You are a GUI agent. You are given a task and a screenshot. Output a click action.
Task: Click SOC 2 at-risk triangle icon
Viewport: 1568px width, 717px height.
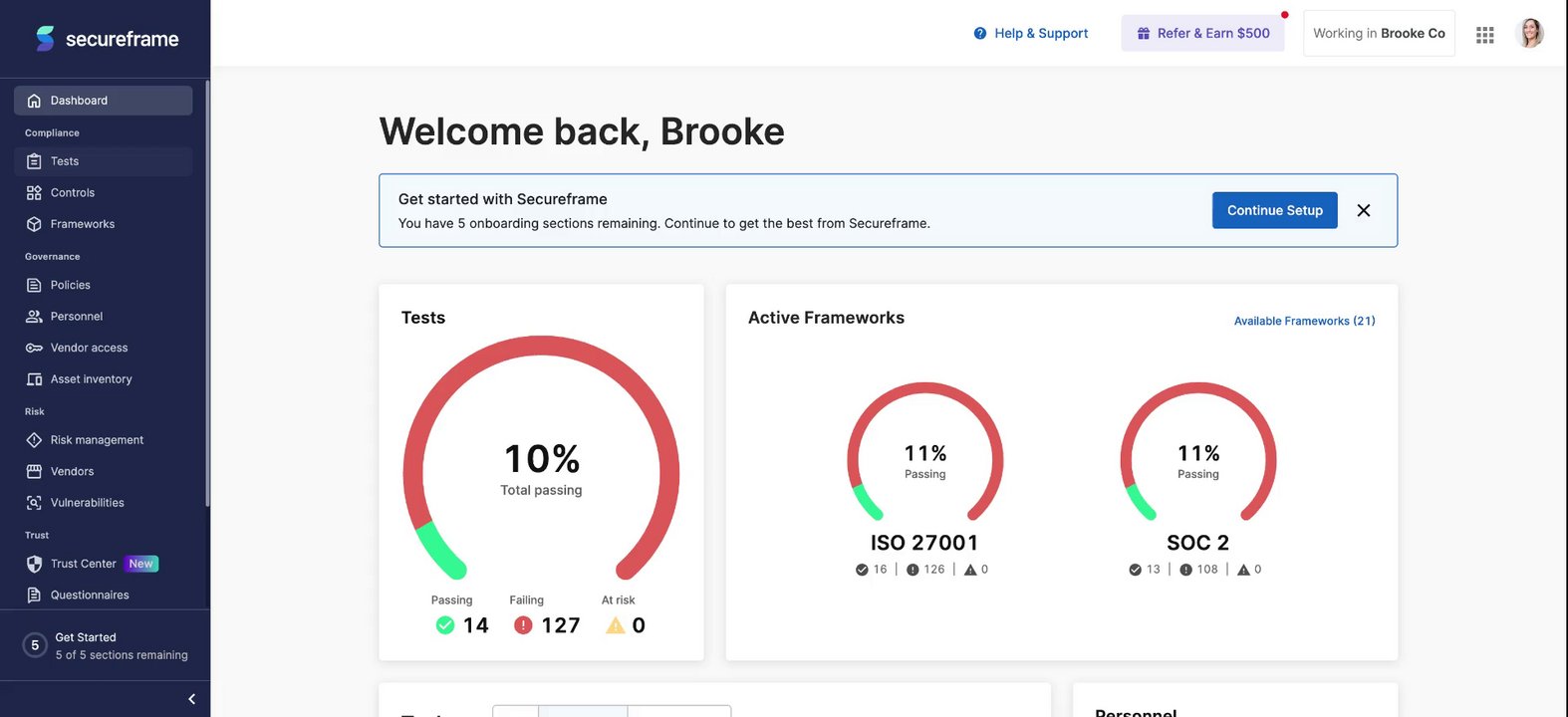(1243, 570)
